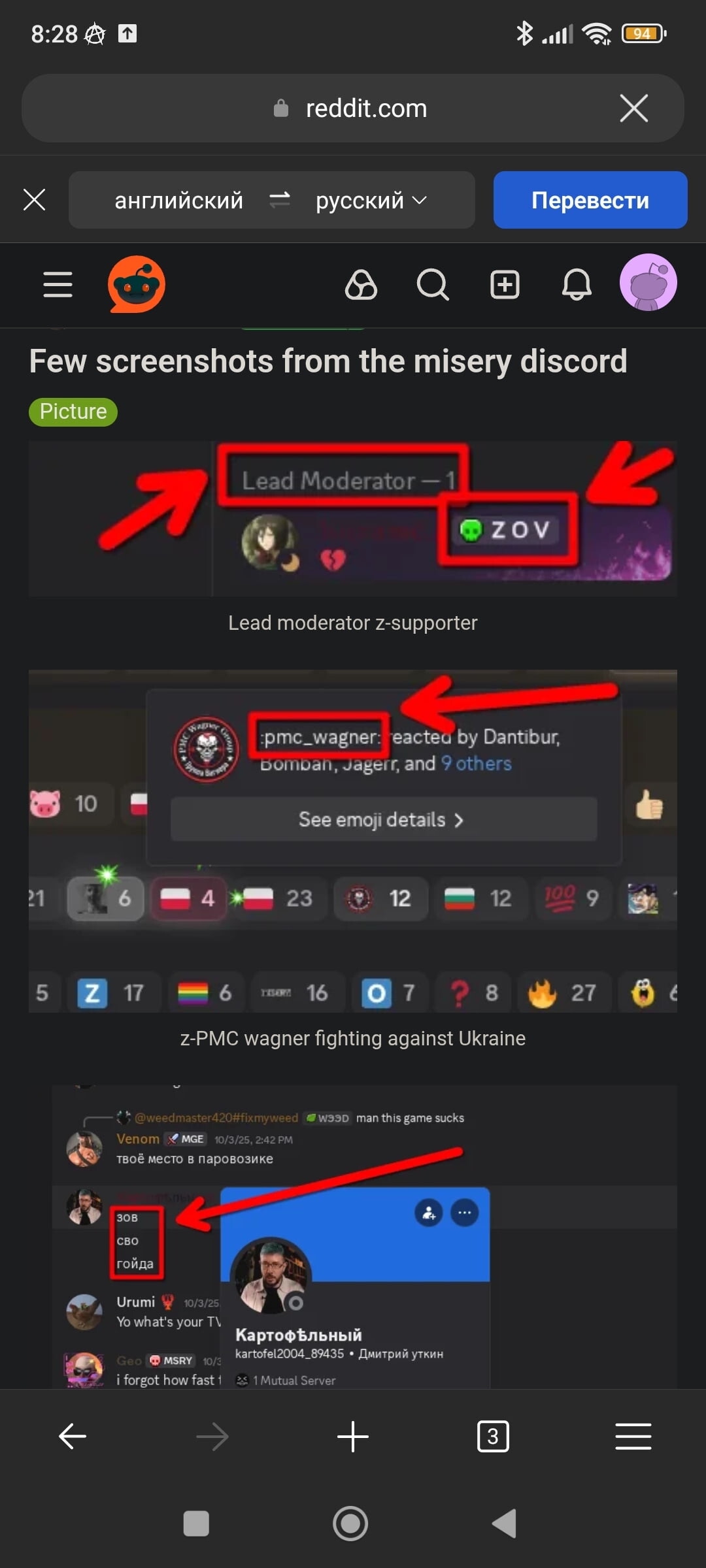Image resolution: width=706 pixels, height=1568 pixels.
Task: Swap the translation languages with the arrows icon
Action: click(279, 200)
